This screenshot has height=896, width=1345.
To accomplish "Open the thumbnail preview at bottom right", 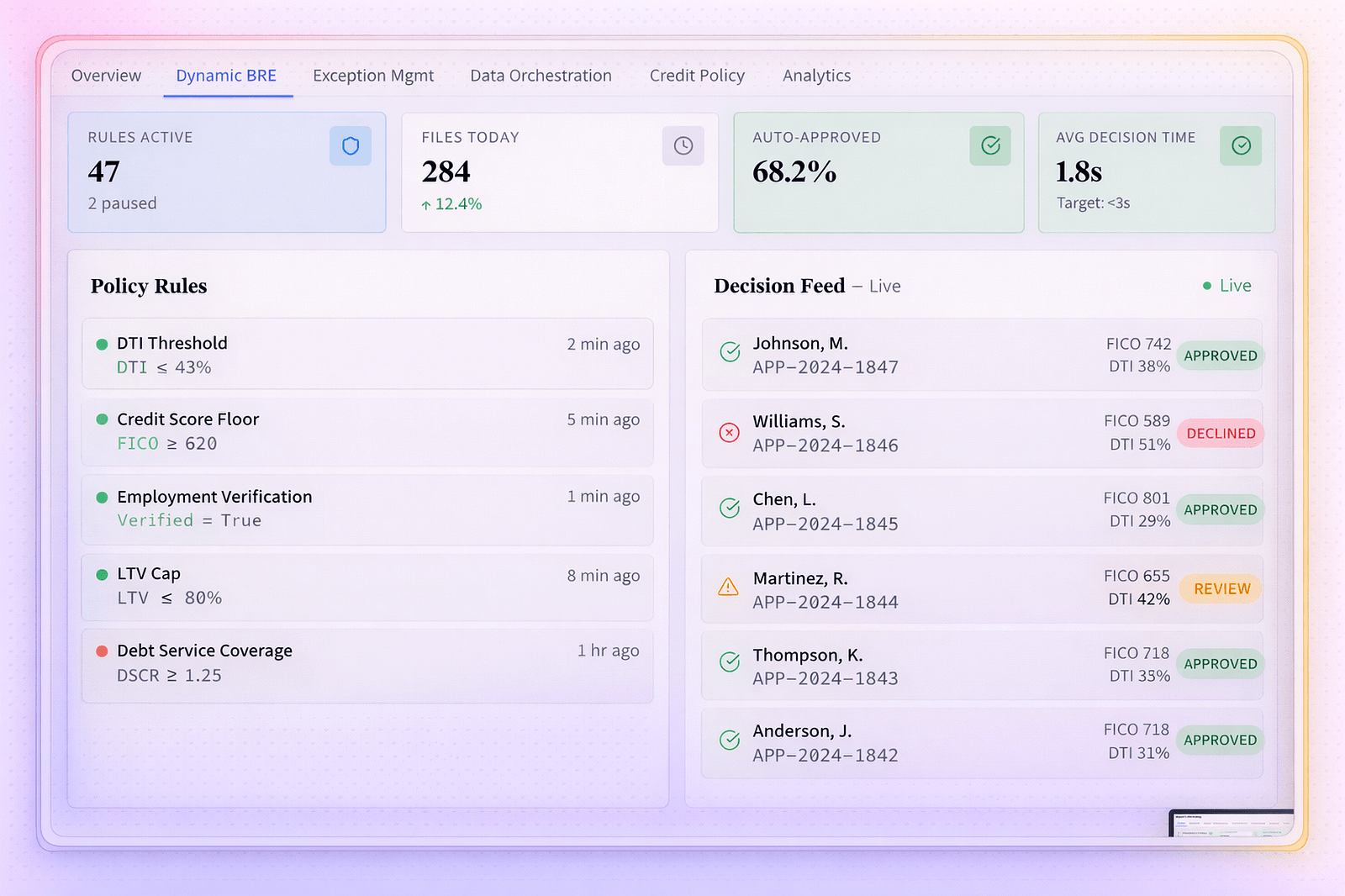I will pyautogui.click(x=1231, y=824).
